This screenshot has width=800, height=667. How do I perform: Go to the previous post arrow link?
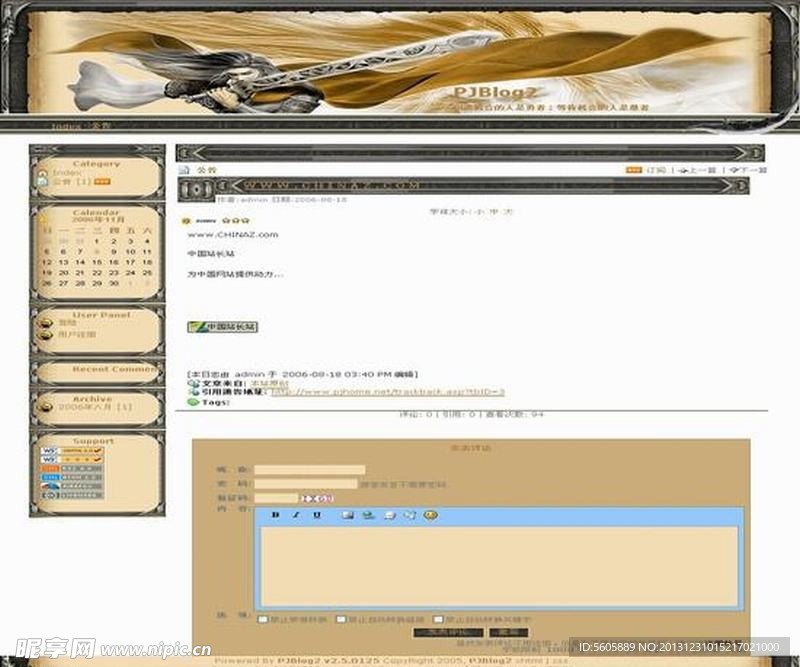coord(697,171)
